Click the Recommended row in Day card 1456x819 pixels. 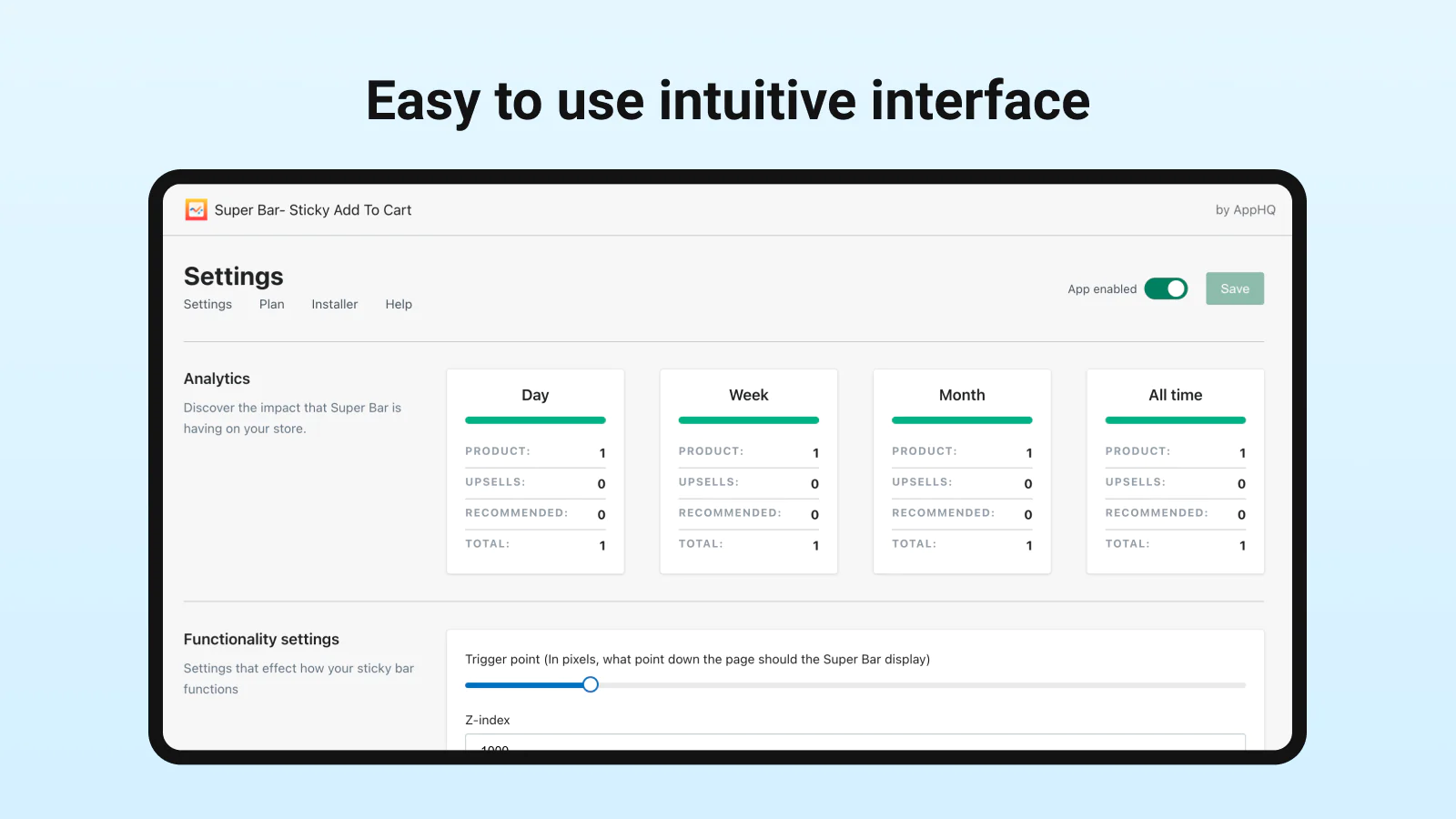point(535,513)
